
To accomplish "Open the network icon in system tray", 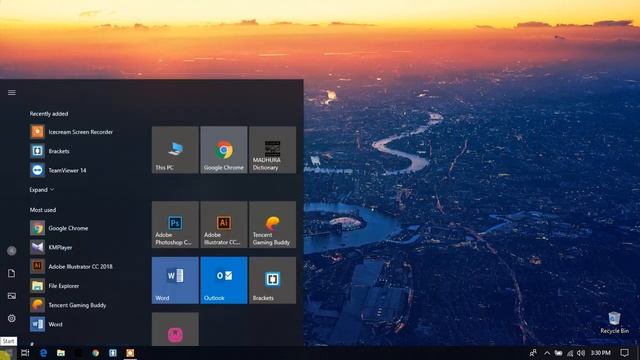I will click(x=570, y=353).
